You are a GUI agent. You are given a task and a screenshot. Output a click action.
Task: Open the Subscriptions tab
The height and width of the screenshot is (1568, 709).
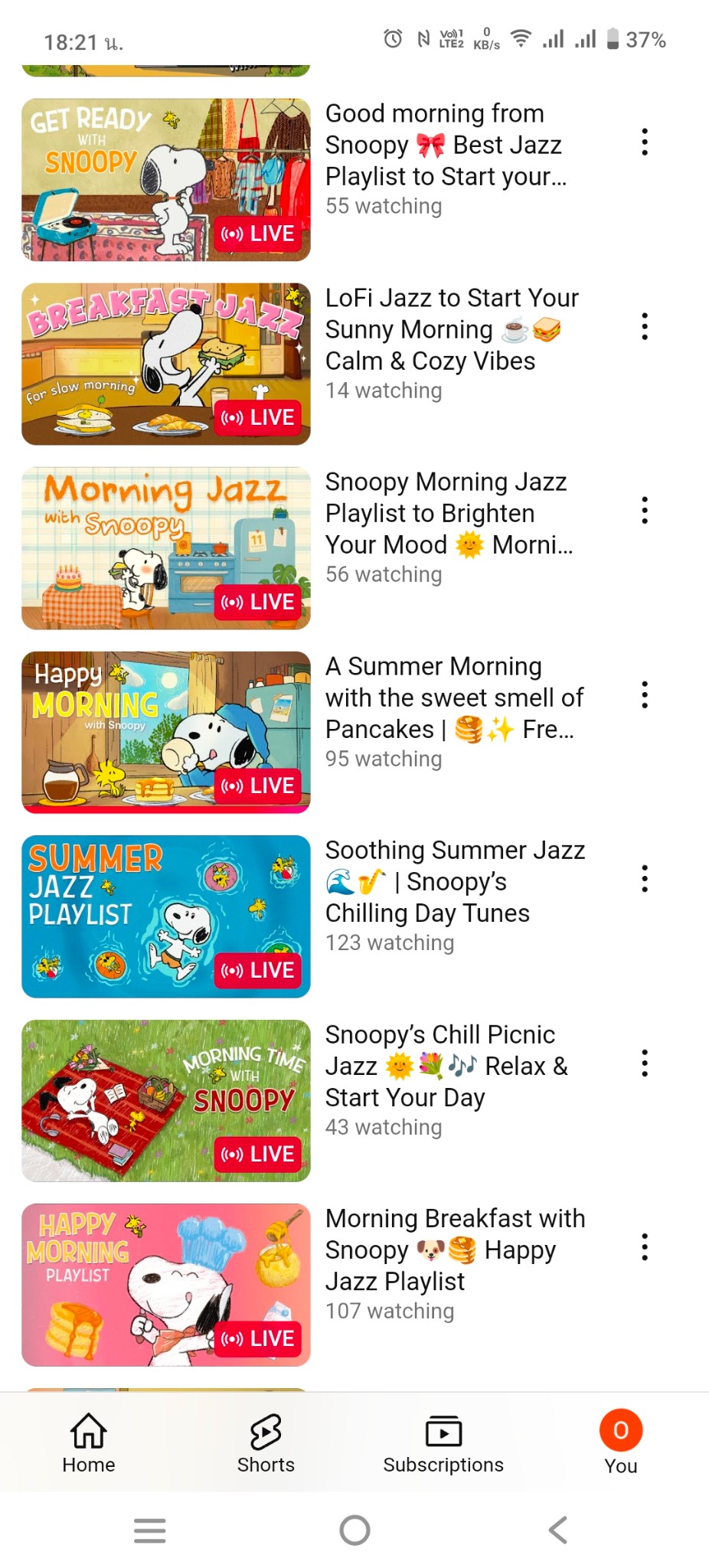click(x=443, y=1443)
